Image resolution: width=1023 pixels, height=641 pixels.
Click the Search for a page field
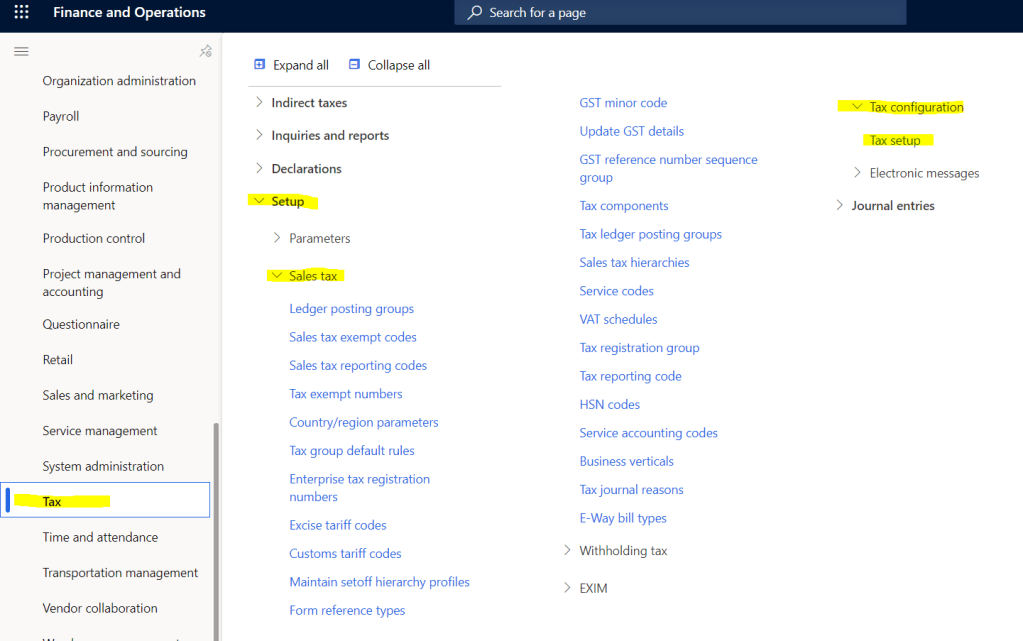coord(690,13)
